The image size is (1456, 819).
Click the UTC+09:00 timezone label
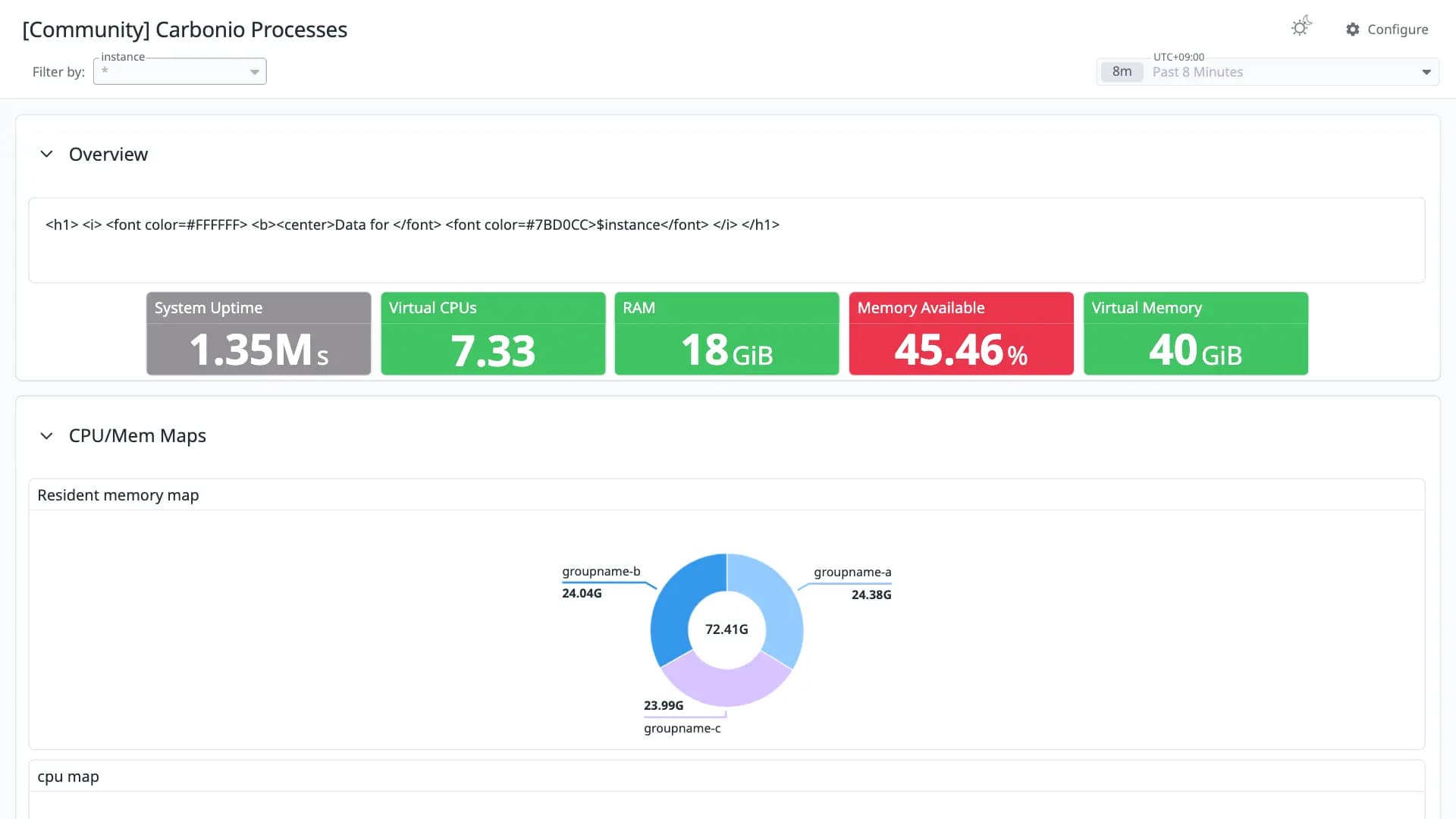[1178, 57]
